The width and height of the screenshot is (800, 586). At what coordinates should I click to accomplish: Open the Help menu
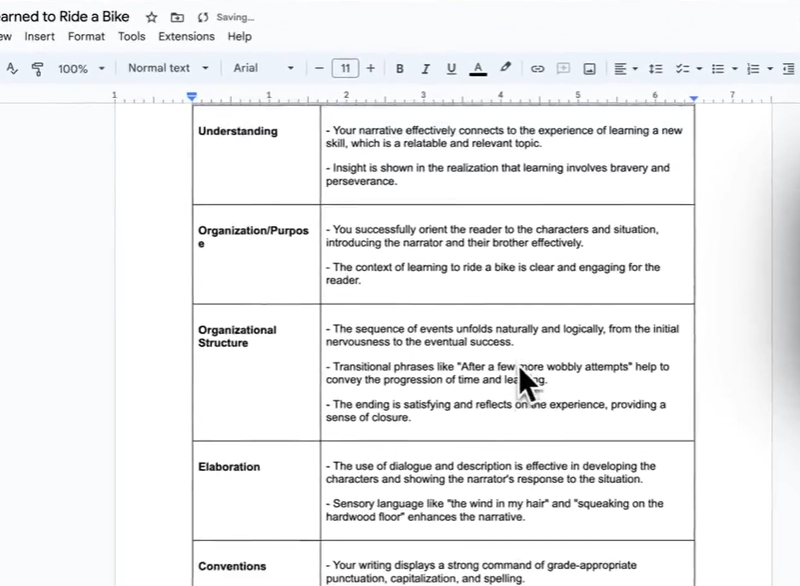click(239, 37)
